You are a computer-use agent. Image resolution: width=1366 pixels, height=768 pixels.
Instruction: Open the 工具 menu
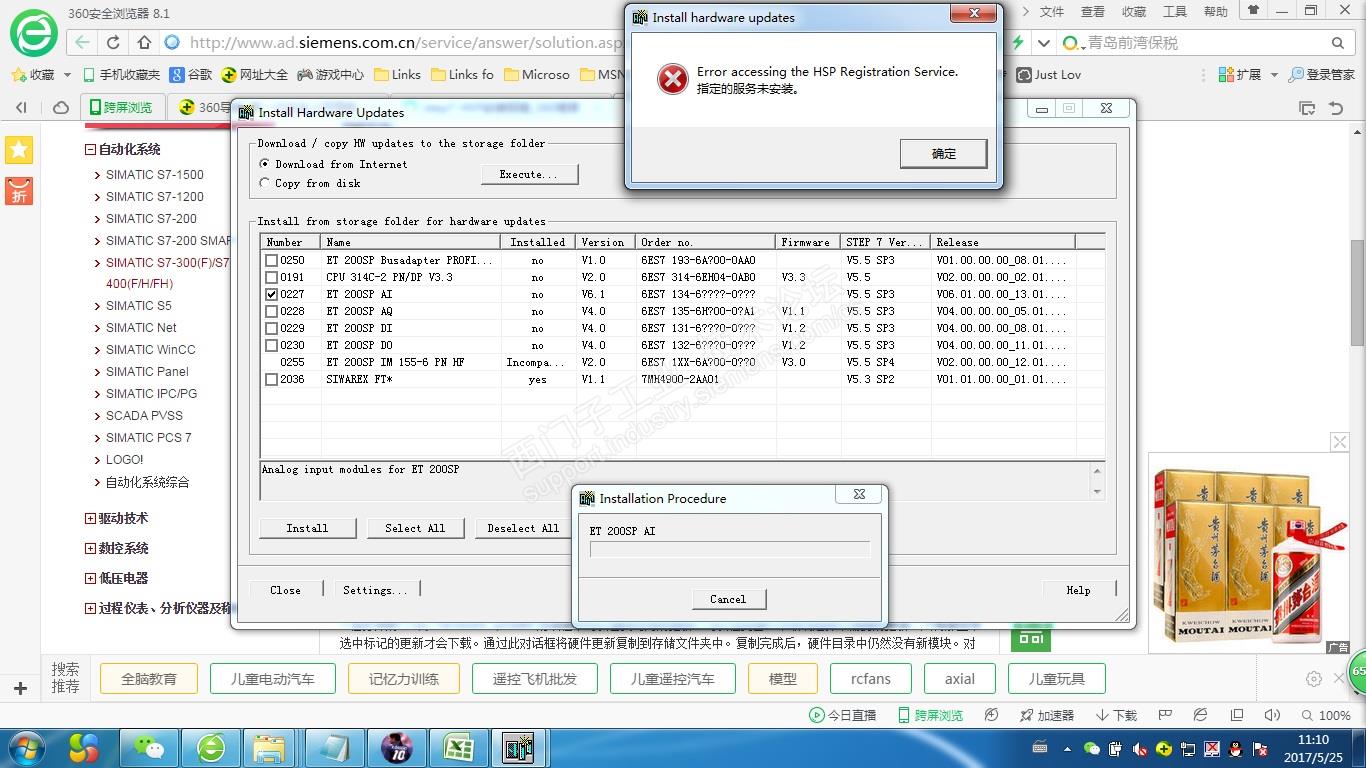[x=1175, y=12]
